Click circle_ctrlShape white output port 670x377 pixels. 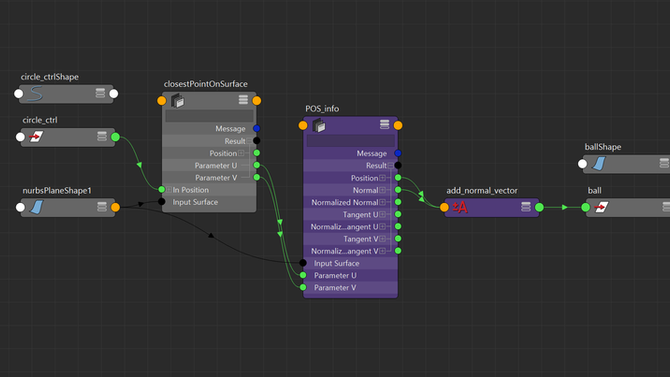pos(114,94)
